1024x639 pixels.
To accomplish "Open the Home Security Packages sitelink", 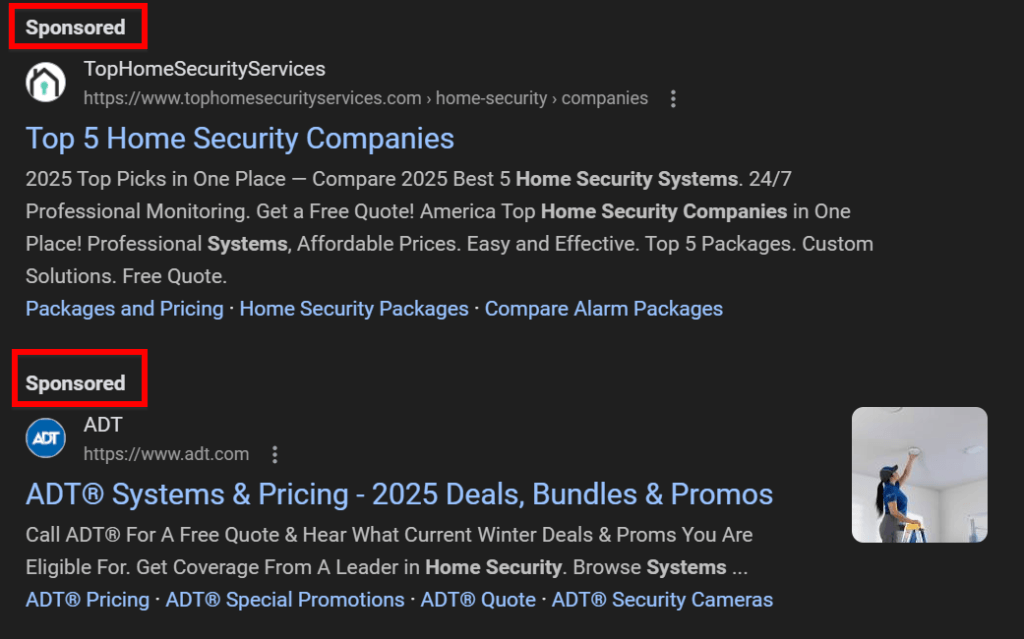I will (x=354, y=309).
